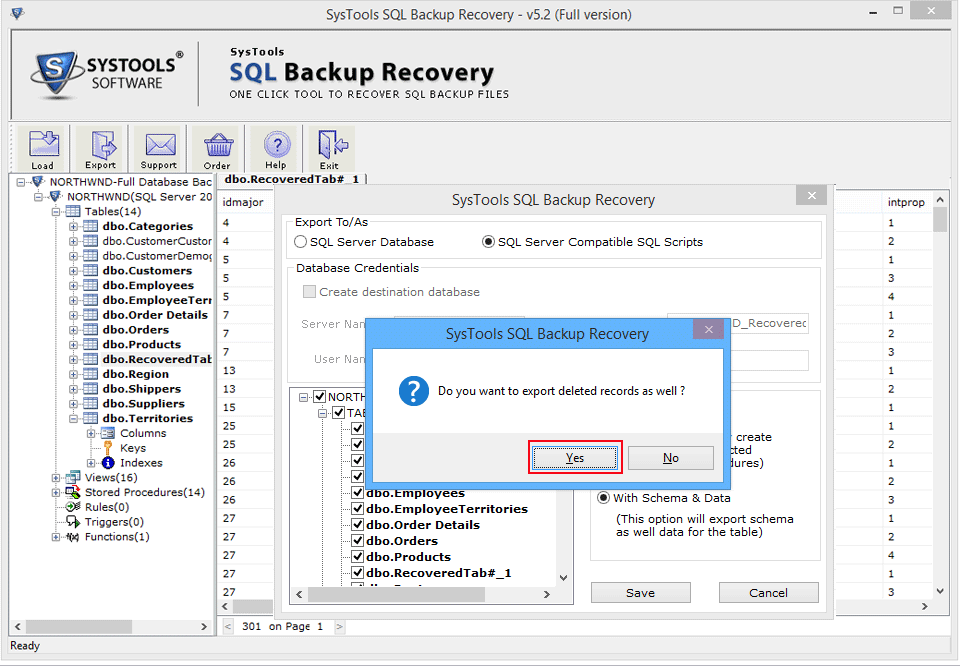Select SQL Server Compatible SQL Scripts option
The height and width of the screenshot is (666, 960).
click(488, 242)
